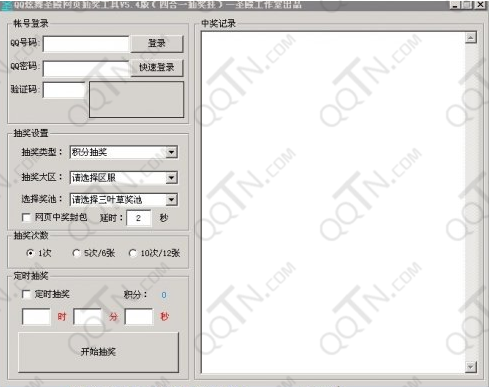The height and width of the screenshot is (387, 489).
Task: Click the 快速登录 quick login button
Action: click(x=157, y=68)
